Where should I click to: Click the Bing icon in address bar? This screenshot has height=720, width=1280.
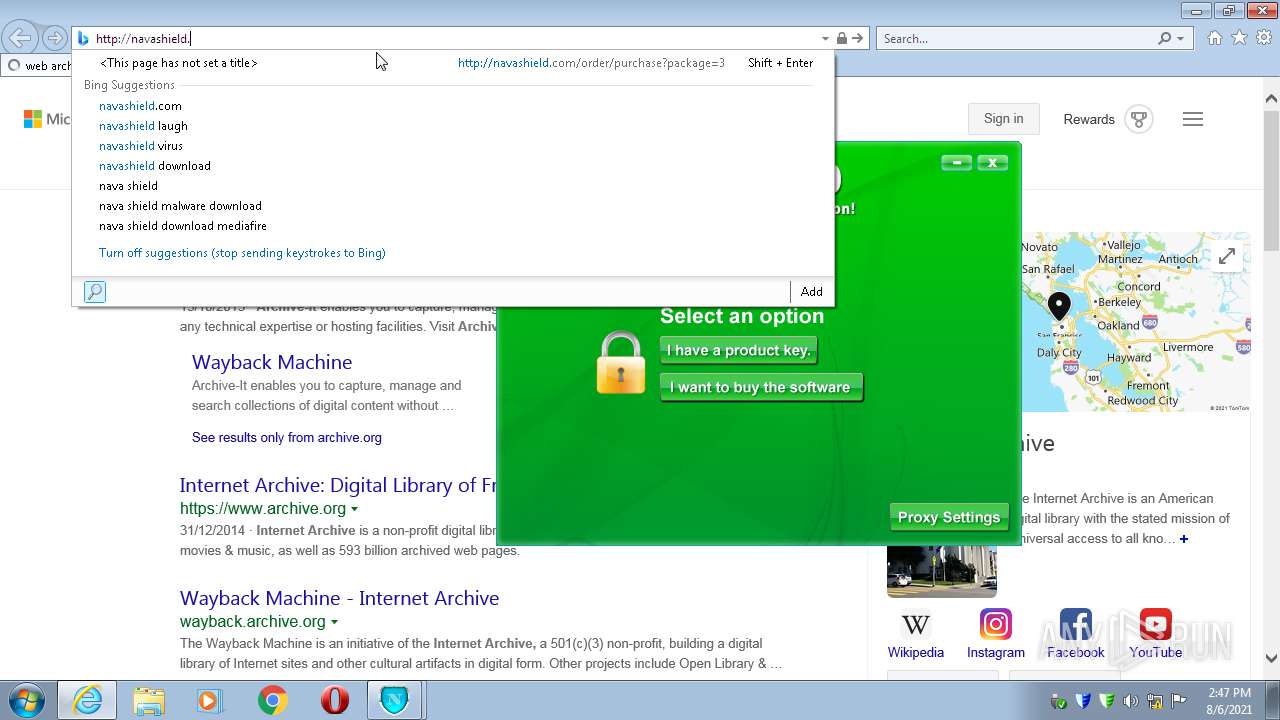83,39
